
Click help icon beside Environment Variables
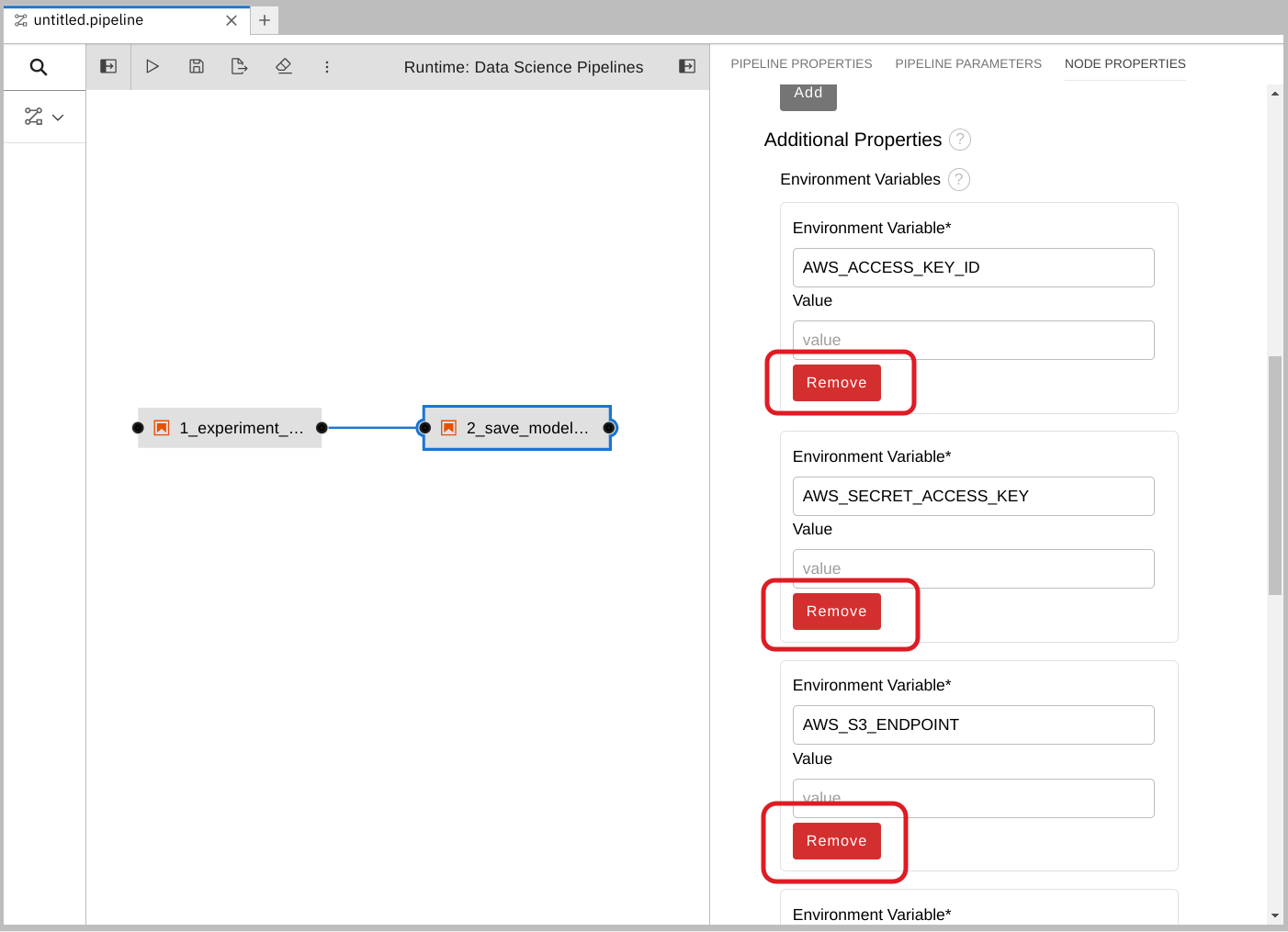959,179
